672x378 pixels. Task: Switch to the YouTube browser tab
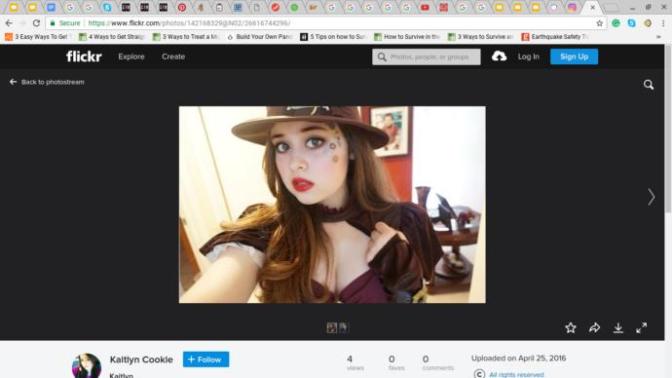pyautogui.click(x=425, y=7)
